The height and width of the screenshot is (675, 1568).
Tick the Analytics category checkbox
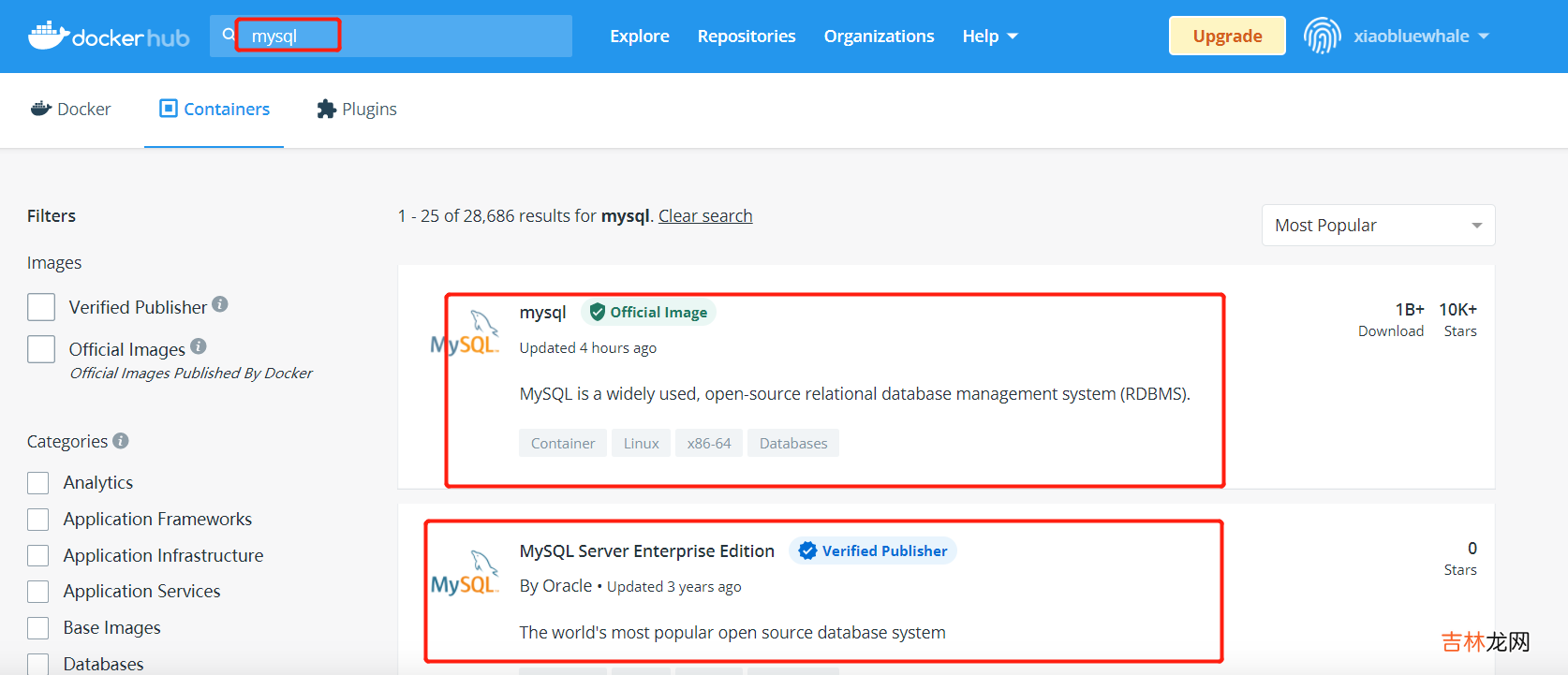(38, 483)
